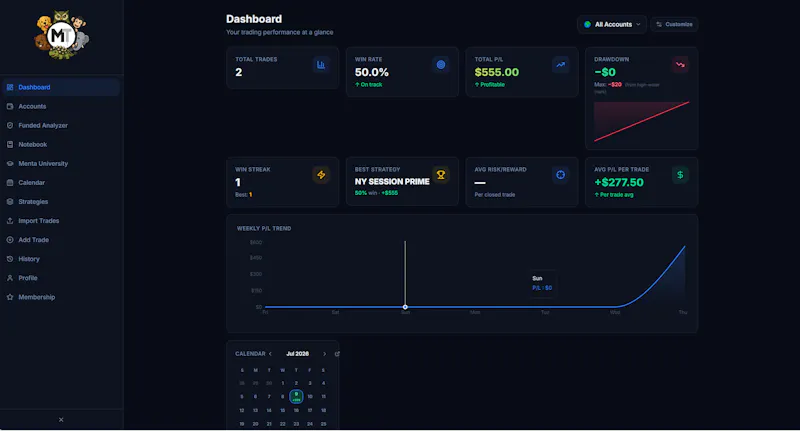This screenshot has height=431, width=800.
Task: Click the Customize button
Action: coord(674,24)
